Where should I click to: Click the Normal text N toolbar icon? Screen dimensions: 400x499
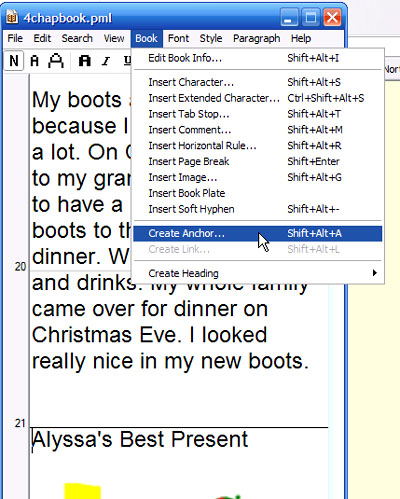click(x=14, y=61)
